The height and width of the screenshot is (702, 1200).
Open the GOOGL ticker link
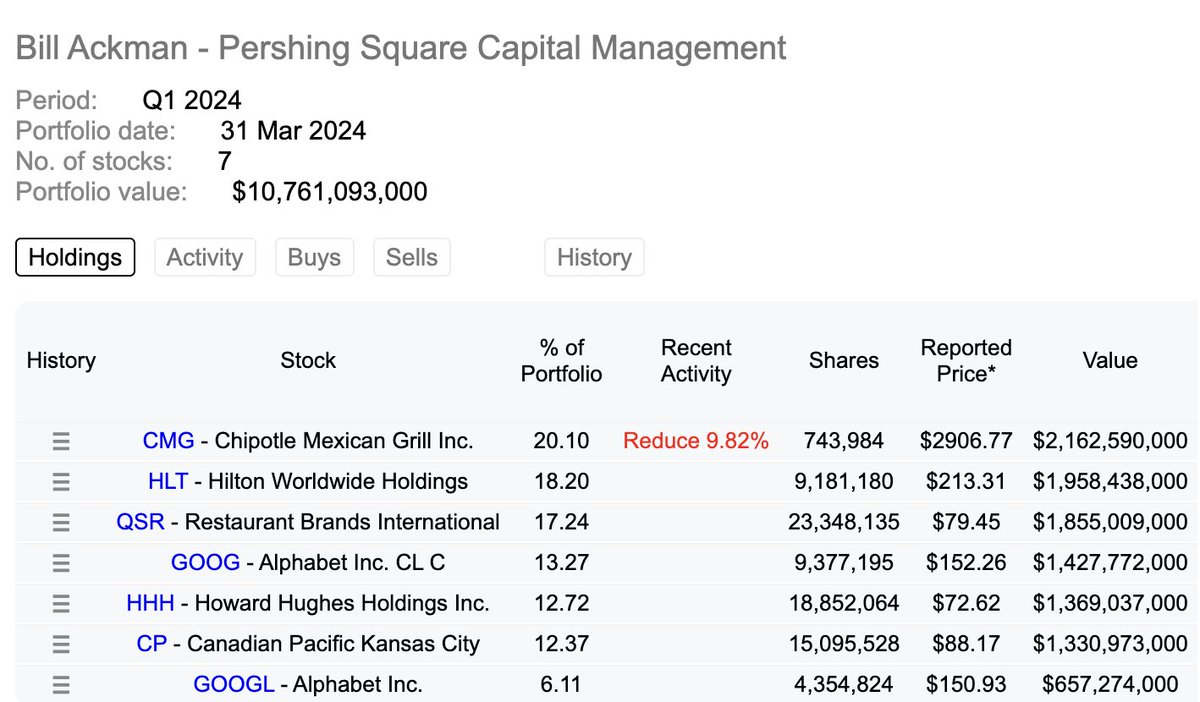[233, 685]
